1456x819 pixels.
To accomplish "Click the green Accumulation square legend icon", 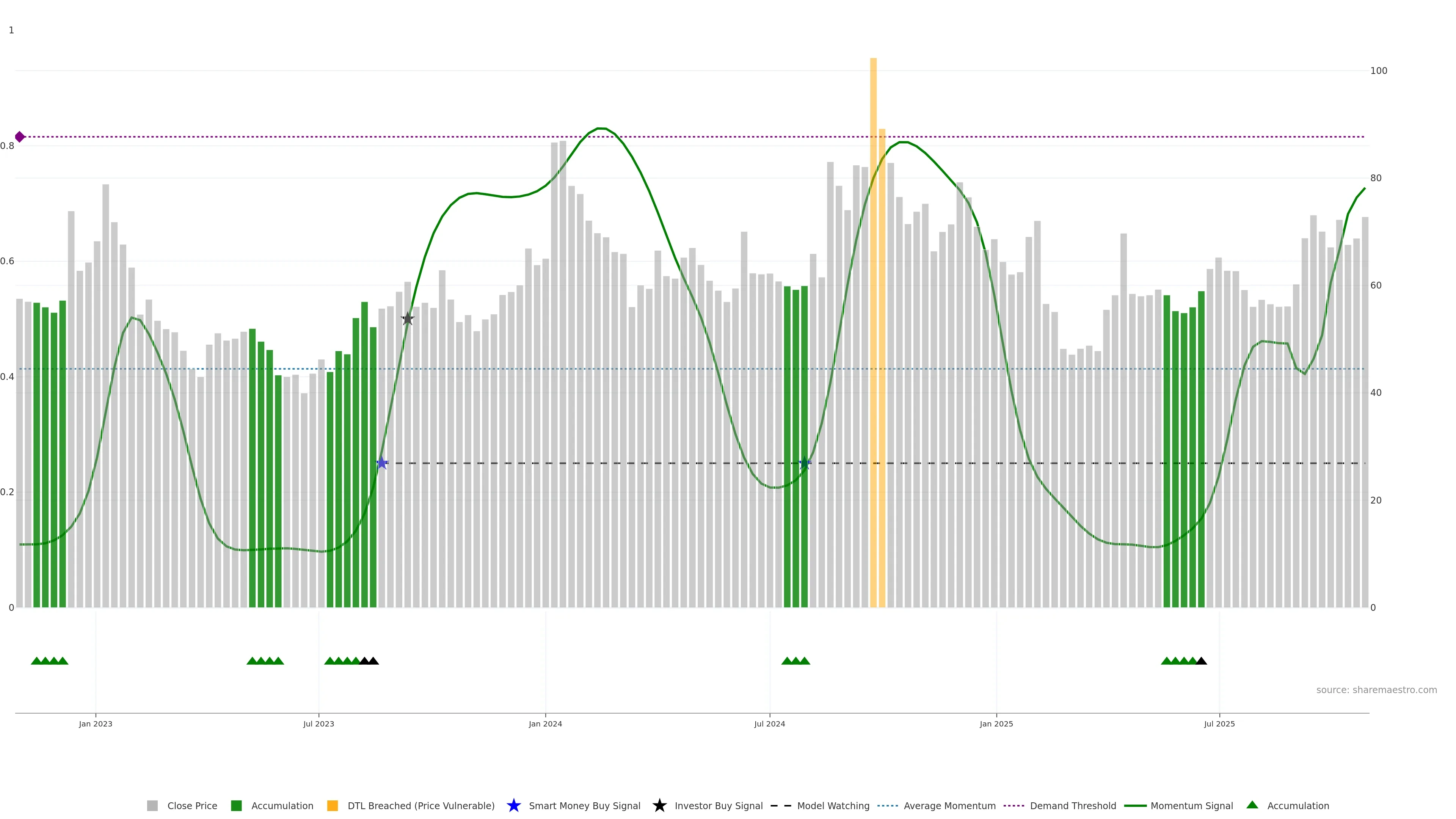I will pos(236,806).
